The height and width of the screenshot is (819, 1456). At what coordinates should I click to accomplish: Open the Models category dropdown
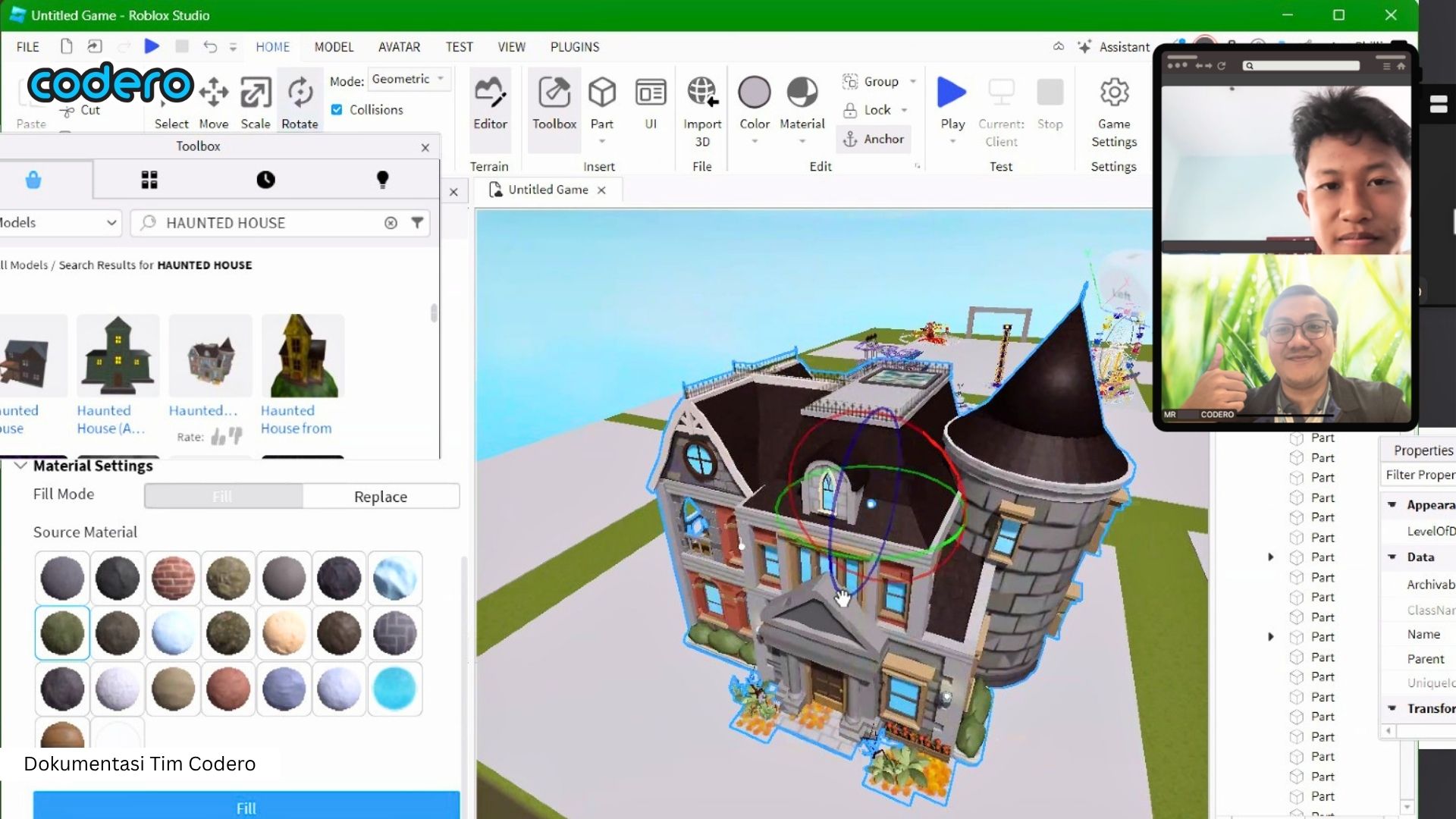click(x=59, y=223)
